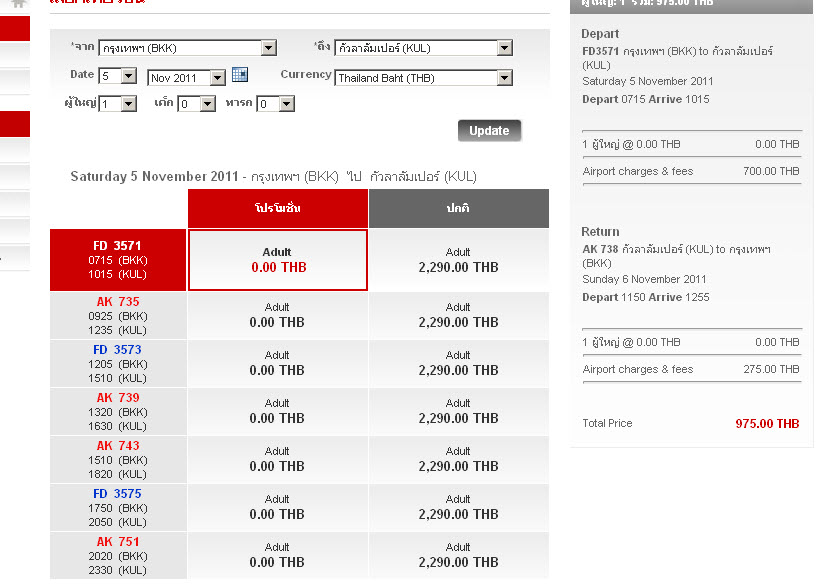The height and width of the screenshot is (584, 822).
Task: Click the 700.00 THB airport charges amount
Action: 771,171
